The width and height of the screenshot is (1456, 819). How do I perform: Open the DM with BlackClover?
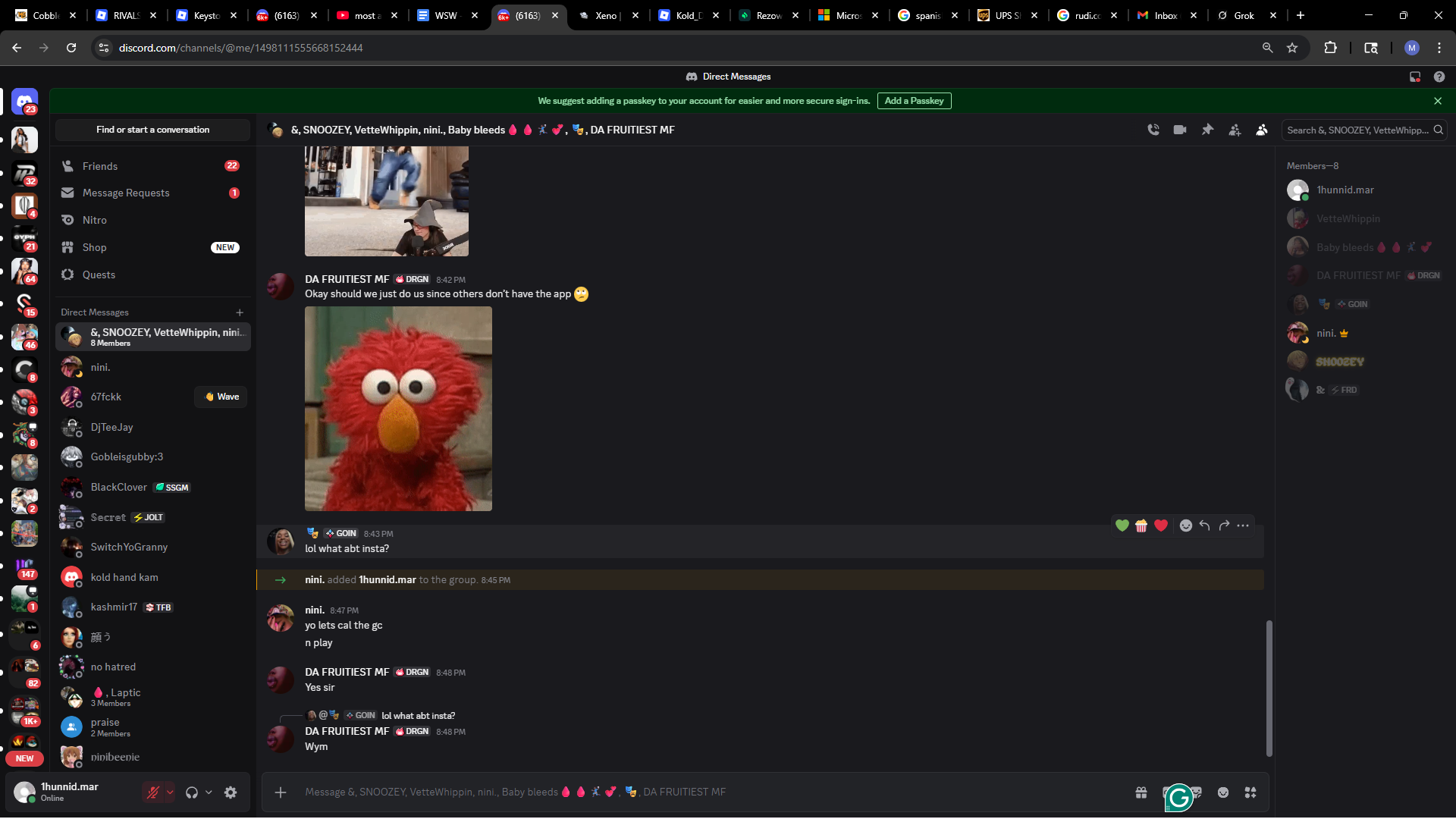pyautogui.click(x=152, y=488)
